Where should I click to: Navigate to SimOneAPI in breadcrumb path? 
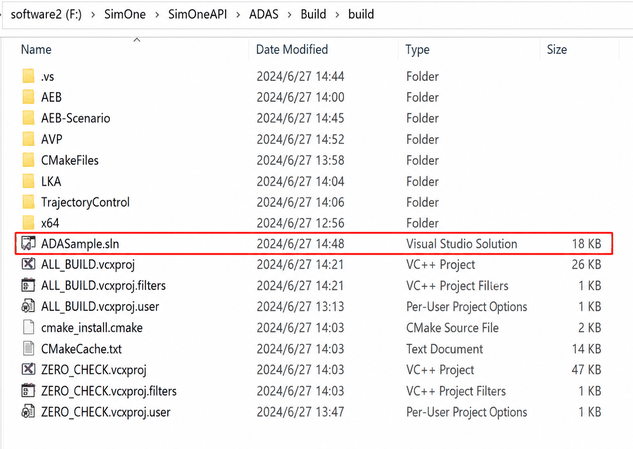[197, 15]
